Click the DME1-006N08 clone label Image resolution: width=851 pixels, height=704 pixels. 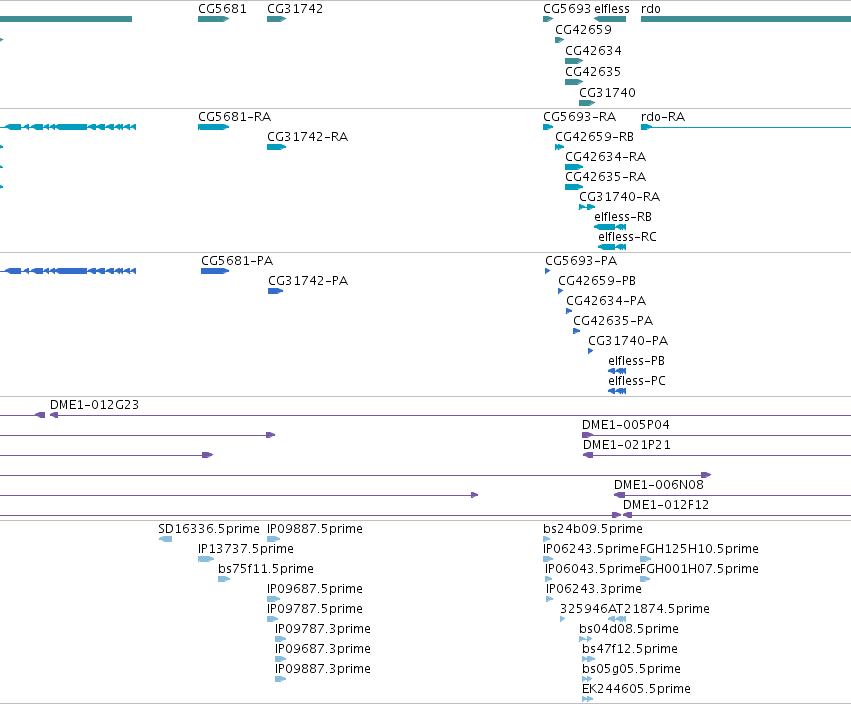pyautogui.click(x=659, y=485)
